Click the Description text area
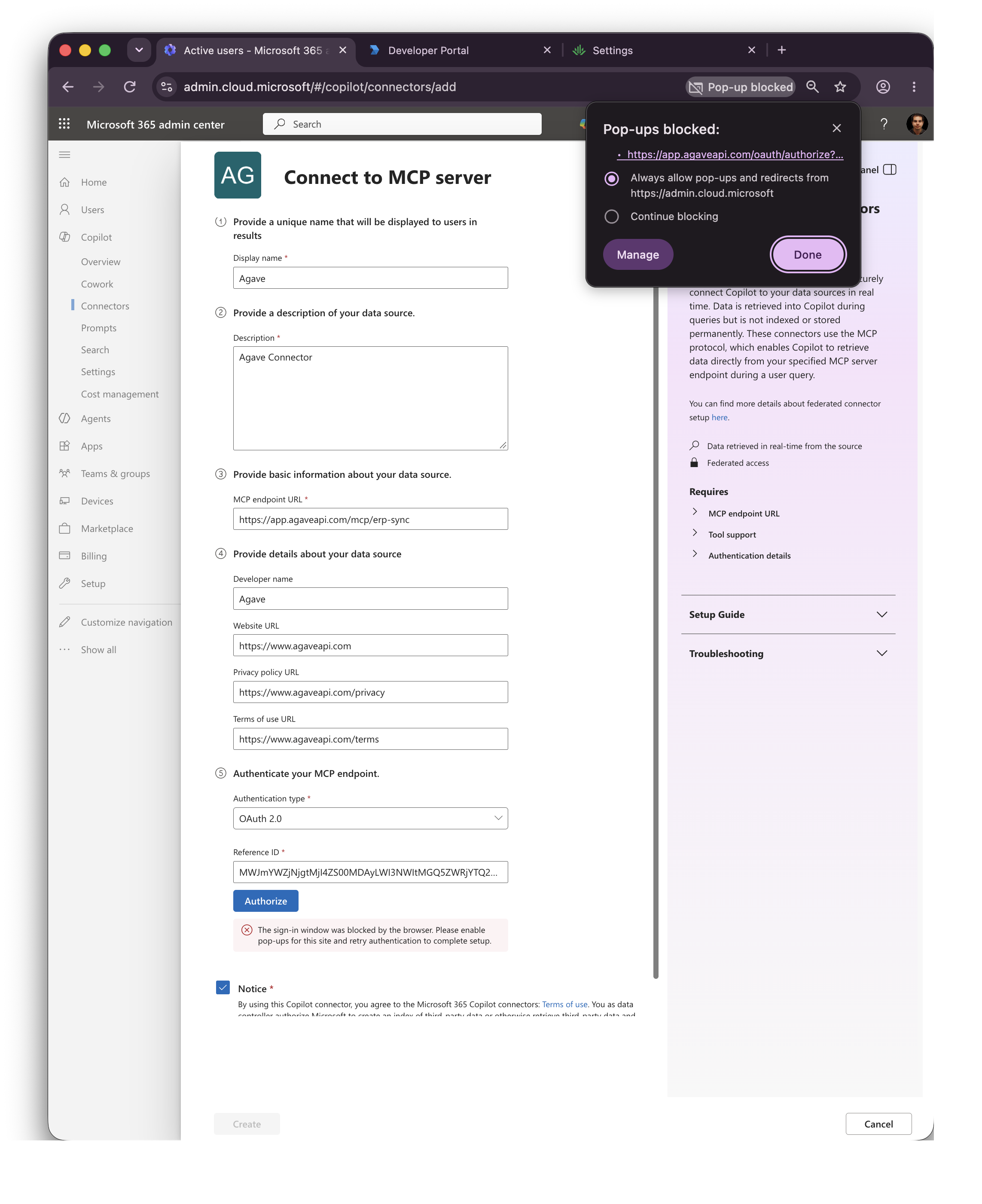This screenshot has height=1204, width=982. click(371, 398)
